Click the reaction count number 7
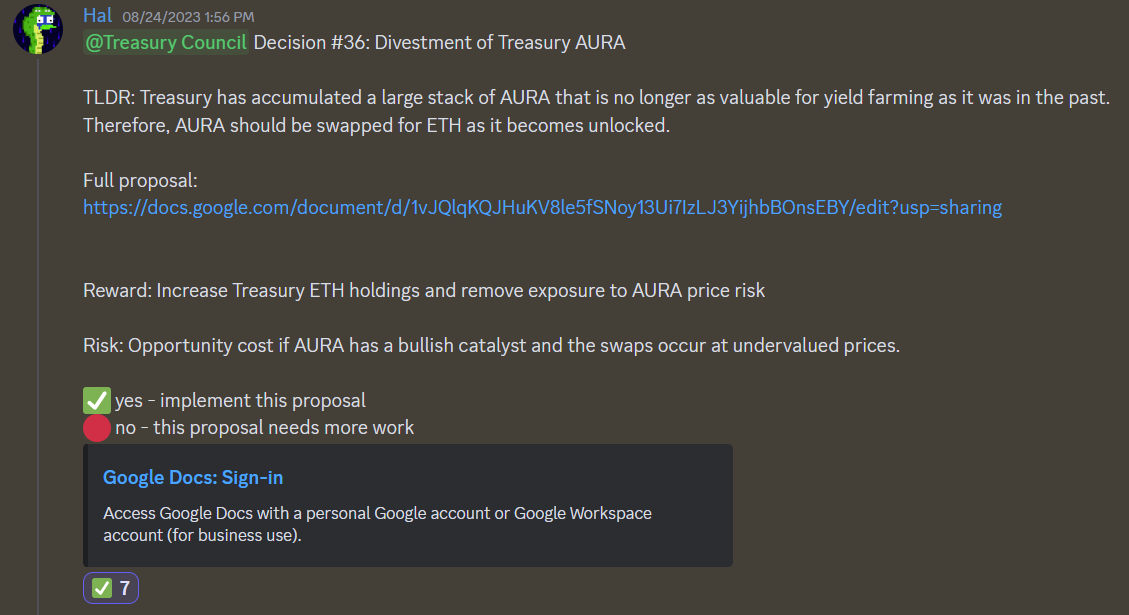The image size is (1129, 615). tap(125, 588)
